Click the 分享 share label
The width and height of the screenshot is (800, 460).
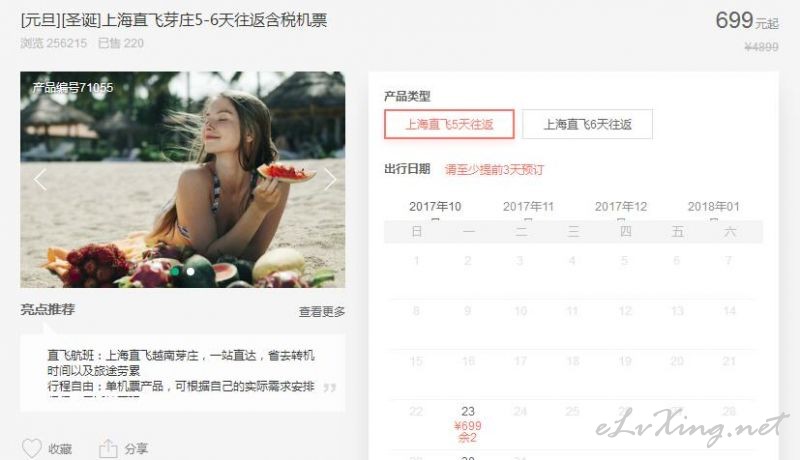pos(136,449)
